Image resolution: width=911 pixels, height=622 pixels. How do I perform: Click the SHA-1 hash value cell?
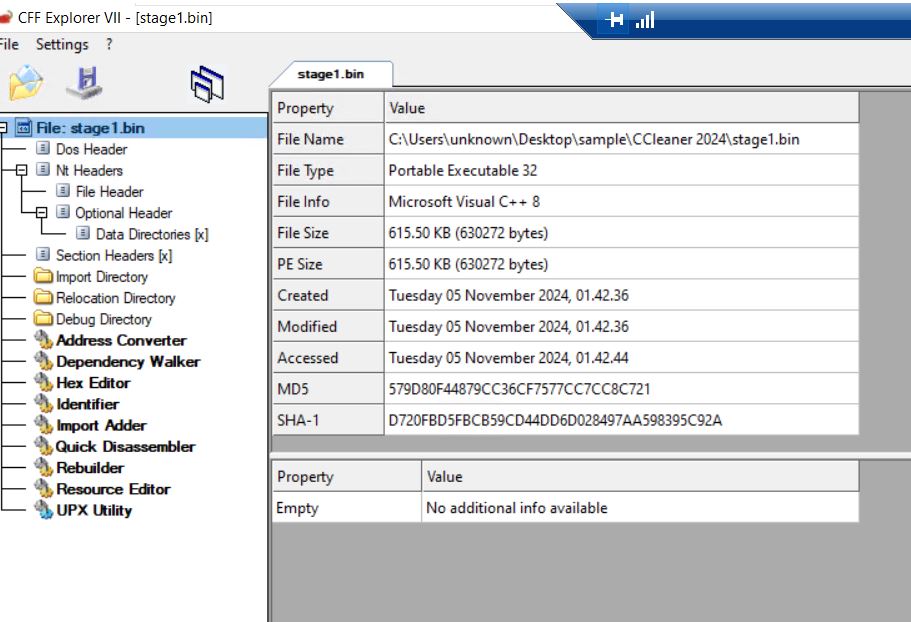tap(554, 420)
